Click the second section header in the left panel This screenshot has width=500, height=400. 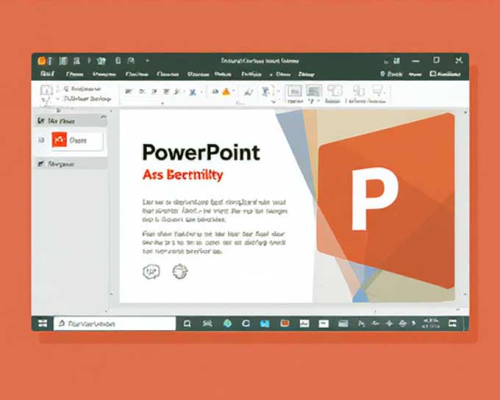pyautogui.click(x=72, y=164)
